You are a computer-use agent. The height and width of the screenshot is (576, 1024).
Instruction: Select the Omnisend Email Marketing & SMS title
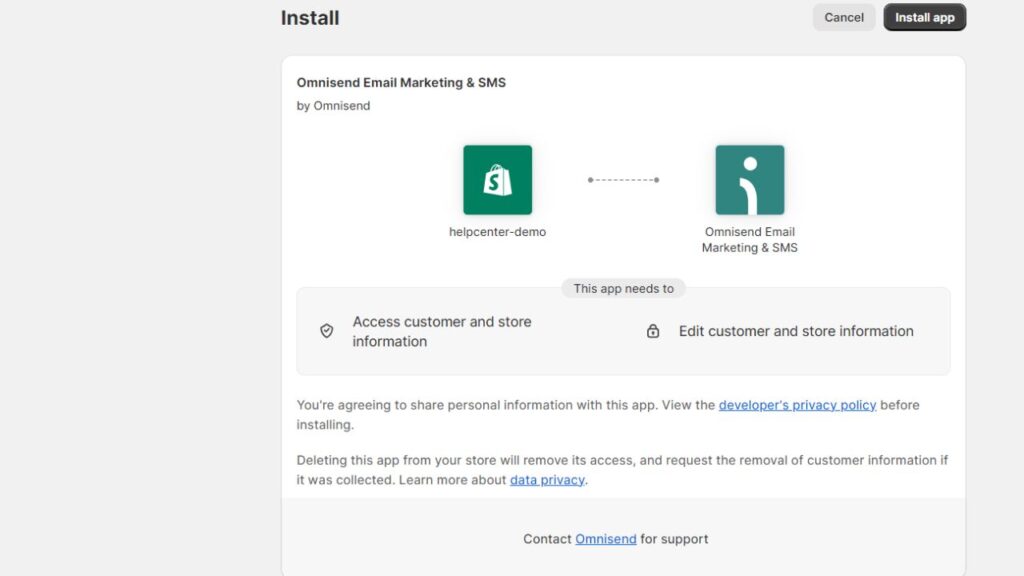(401, 83)
